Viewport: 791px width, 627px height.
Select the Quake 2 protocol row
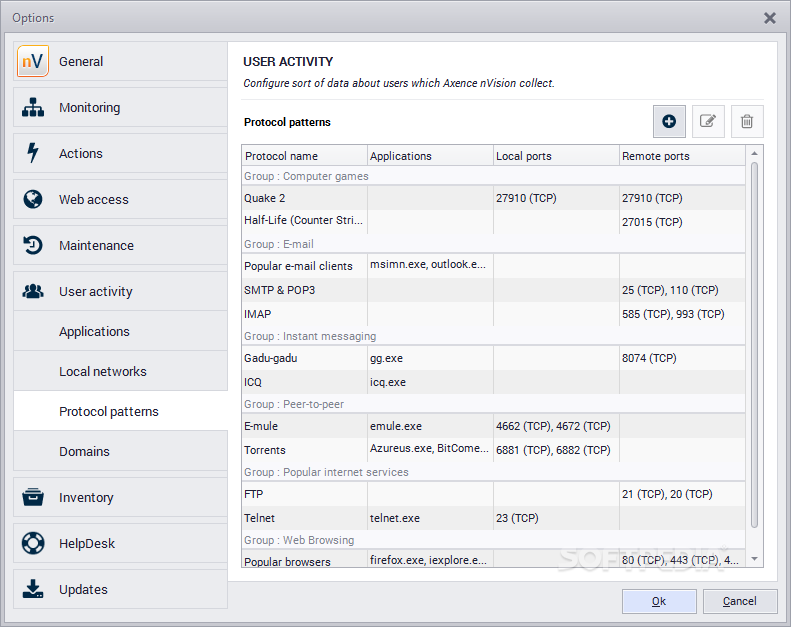493,198
